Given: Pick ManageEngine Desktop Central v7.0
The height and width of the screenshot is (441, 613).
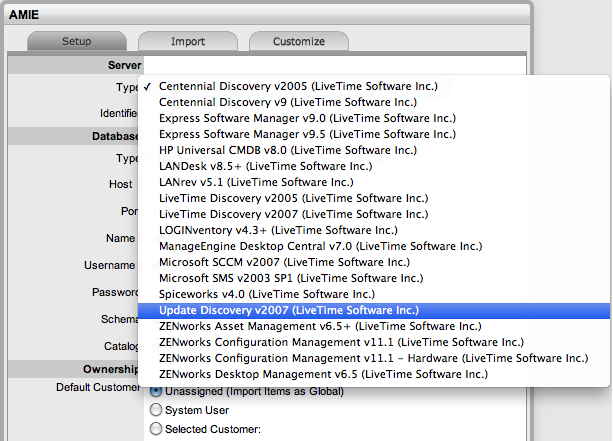Looking at the screenshot, I should coord(320,246).
